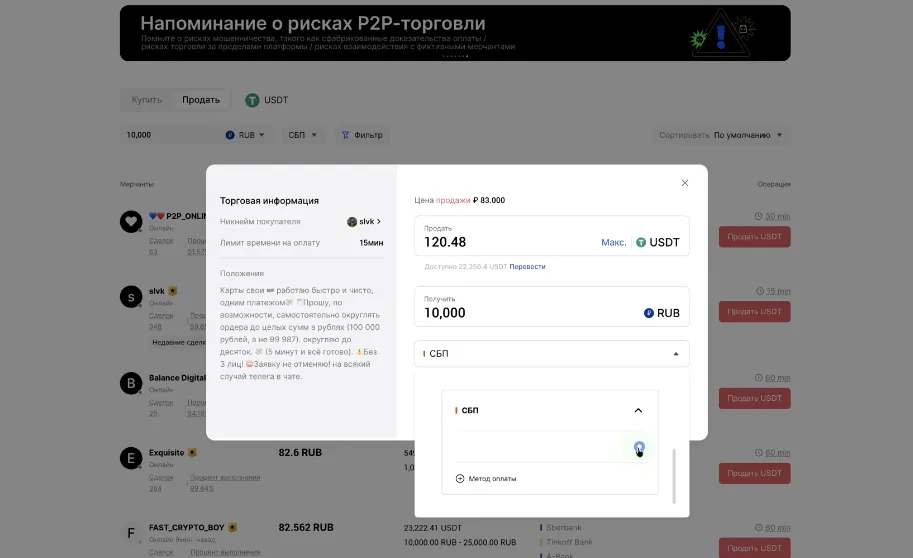Viewport: 913px width, 558px height.
Task: Click the Сделок 384 stat for Exquisite
Action: [161, 483]
